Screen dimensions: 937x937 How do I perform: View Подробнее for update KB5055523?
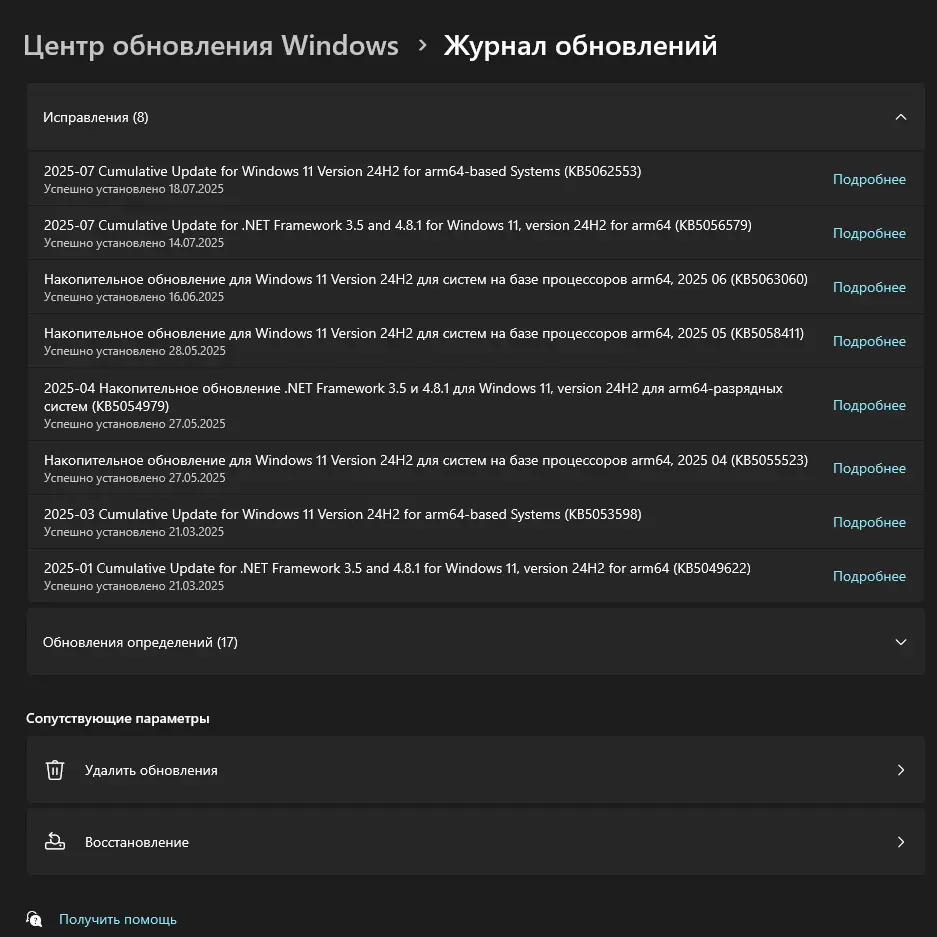(x=869, y=469)
